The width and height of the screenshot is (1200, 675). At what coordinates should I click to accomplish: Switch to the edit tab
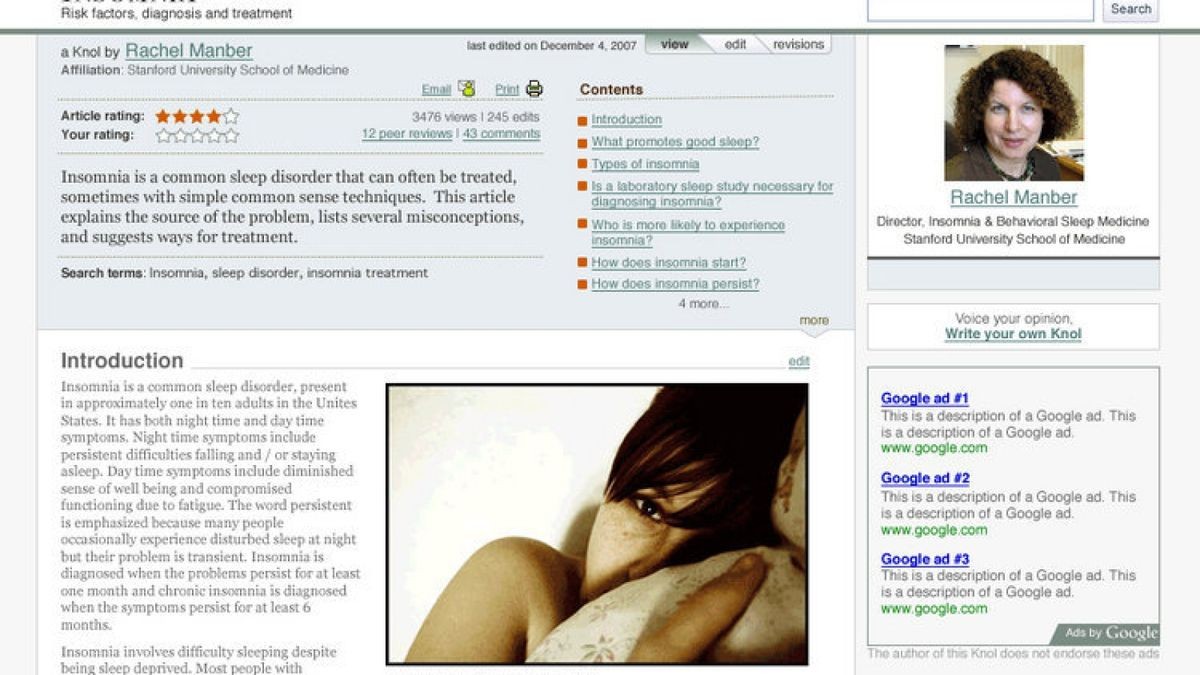[735, 44]
